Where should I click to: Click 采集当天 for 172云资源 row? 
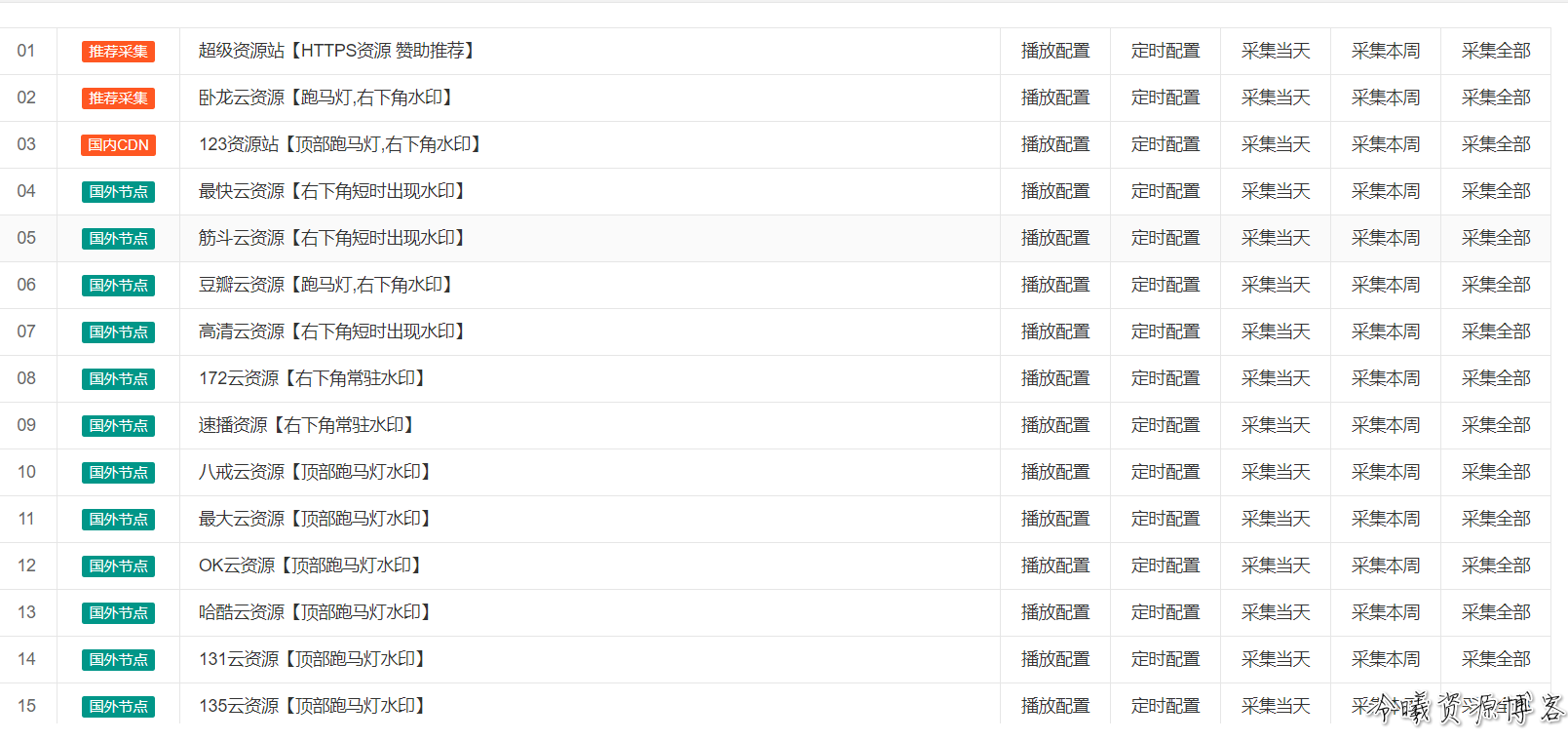(1276, 378)
